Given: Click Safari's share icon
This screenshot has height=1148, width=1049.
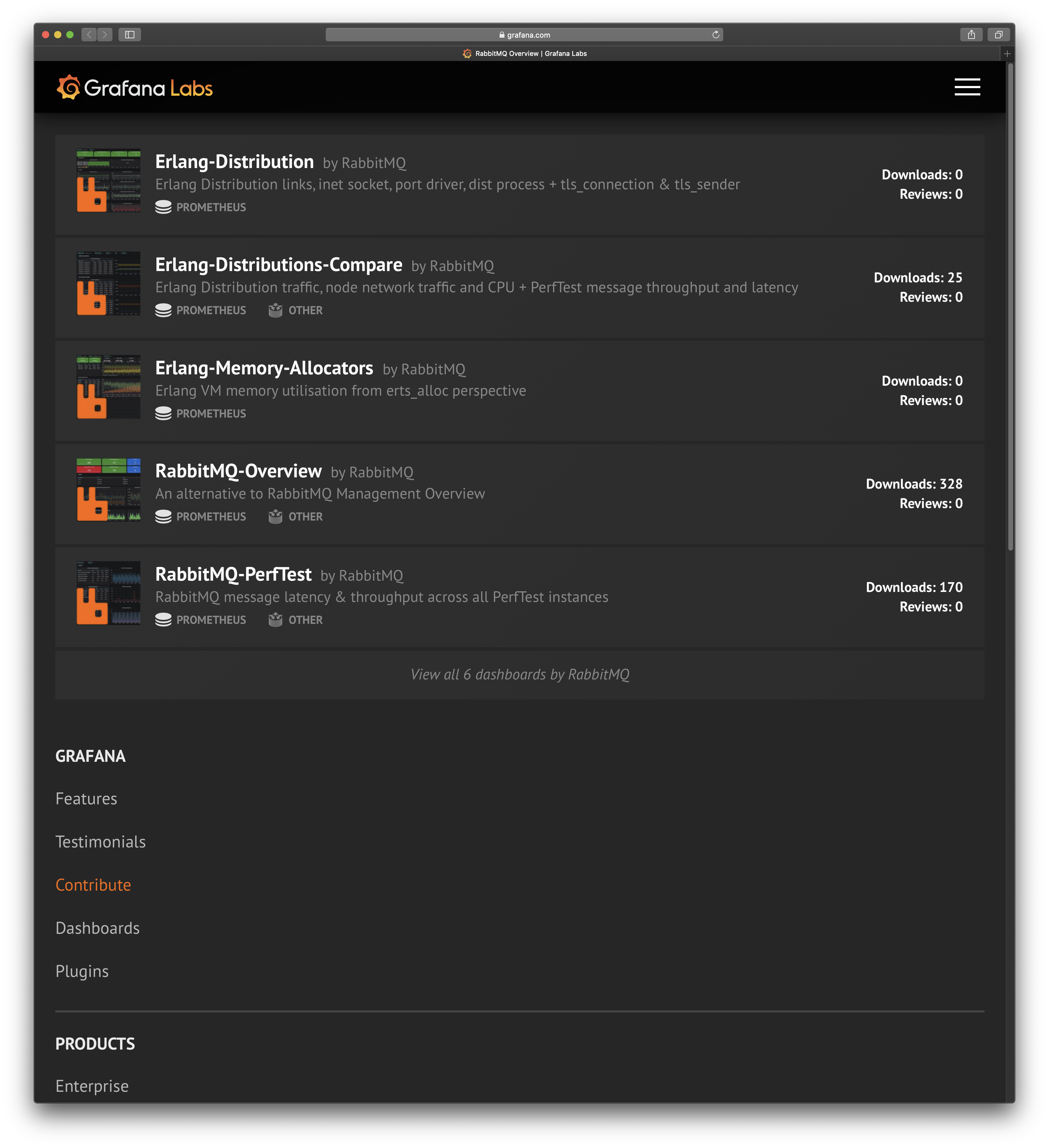Looking at the screenshot, I should coord(971,35).
